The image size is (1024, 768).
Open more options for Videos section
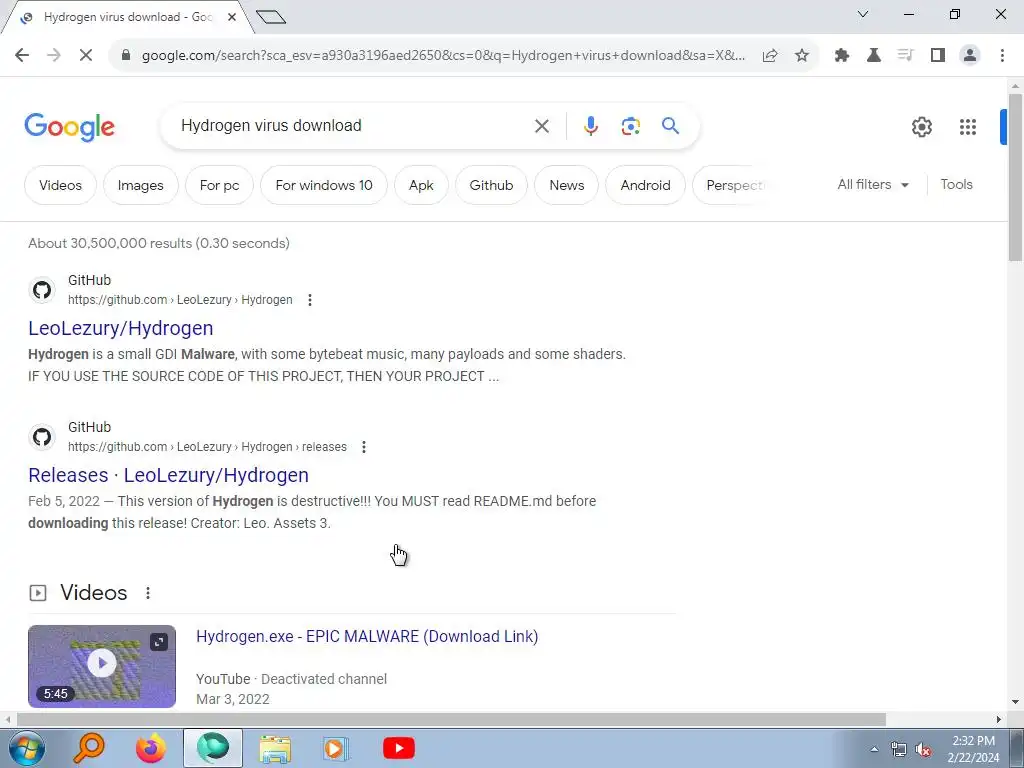(x=148, y=592)
